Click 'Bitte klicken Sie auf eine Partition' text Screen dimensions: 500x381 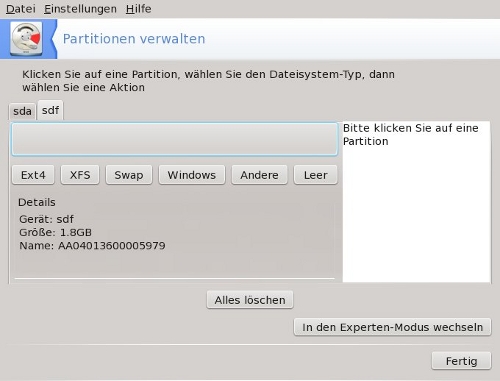point(411,135)
